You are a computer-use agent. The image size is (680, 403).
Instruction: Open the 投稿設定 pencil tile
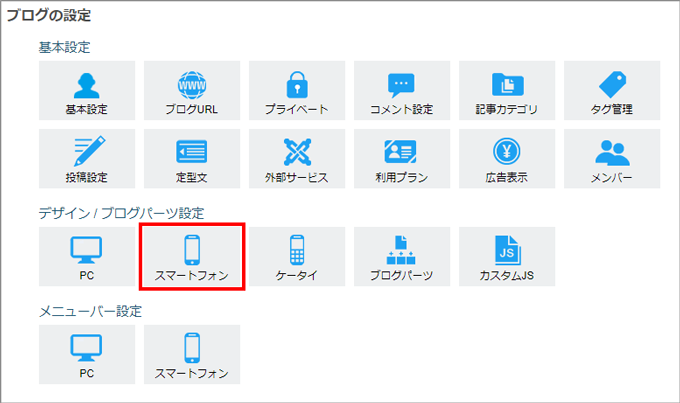(x=87, y=158)
